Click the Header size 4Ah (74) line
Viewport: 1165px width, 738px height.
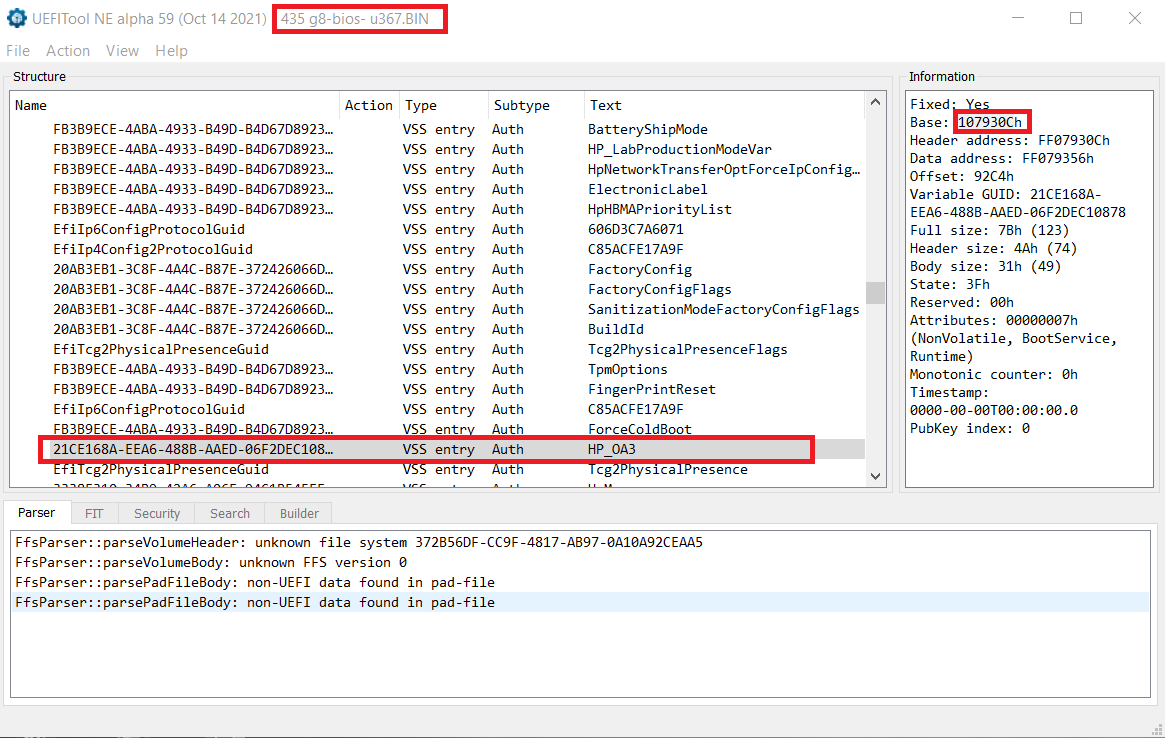(x=993, y=248)
